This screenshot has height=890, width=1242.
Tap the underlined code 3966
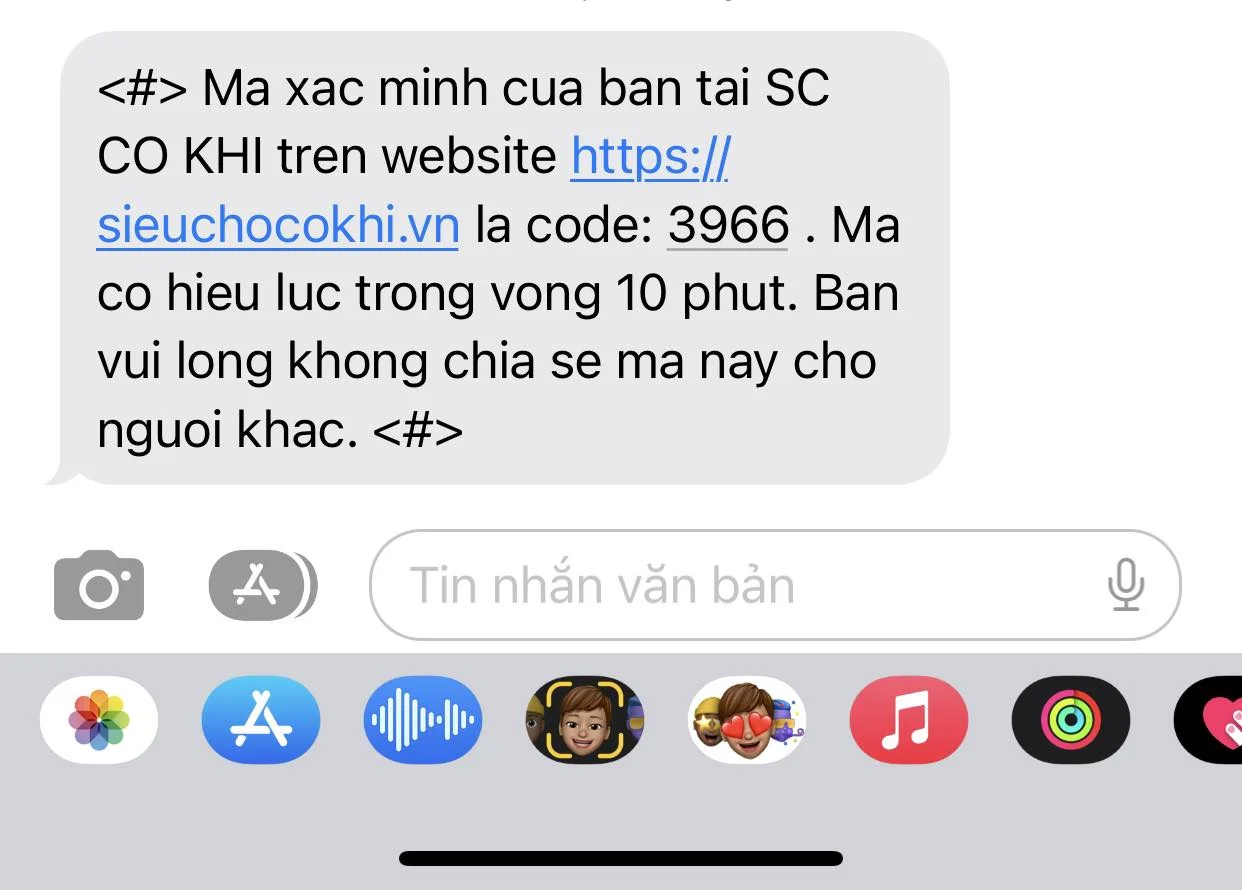pyautogui.click(x=728, y=224)
